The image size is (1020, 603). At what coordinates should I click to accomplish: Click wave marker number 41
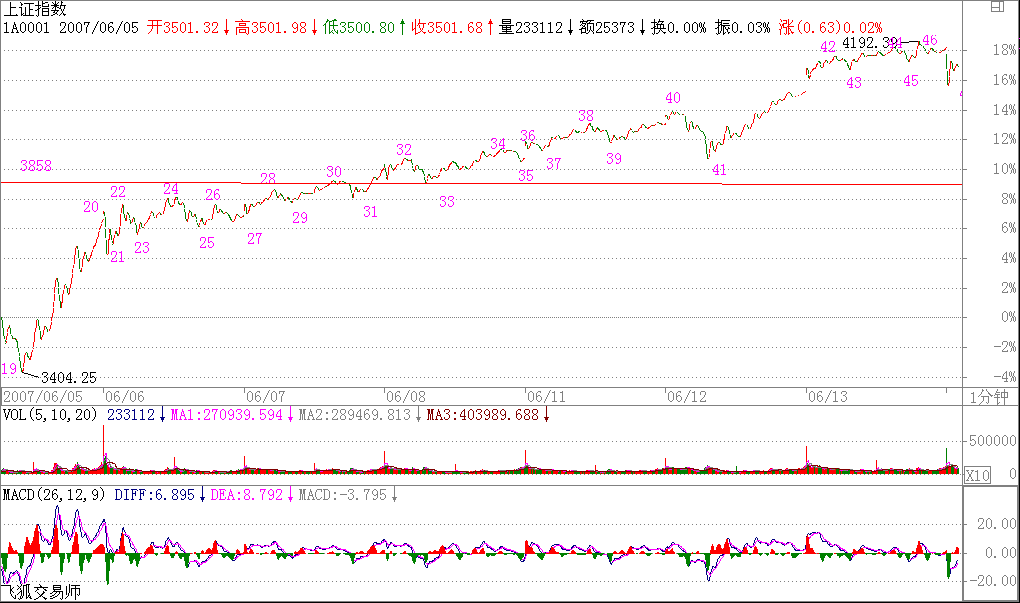(719, 170)
